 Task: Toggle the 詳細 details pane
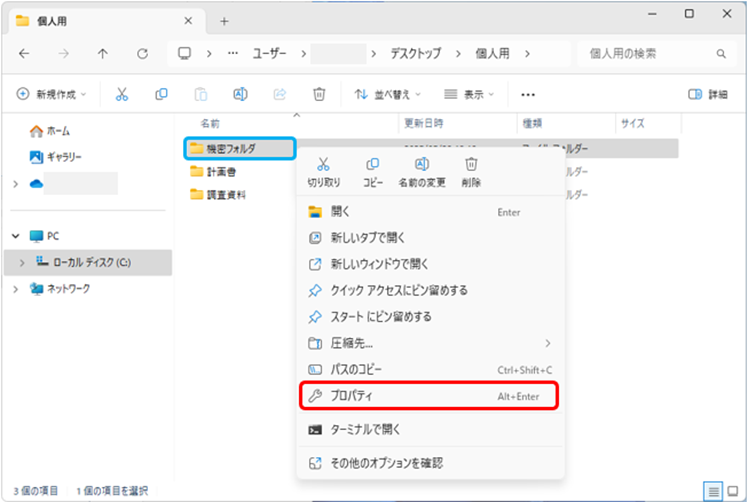708,94
